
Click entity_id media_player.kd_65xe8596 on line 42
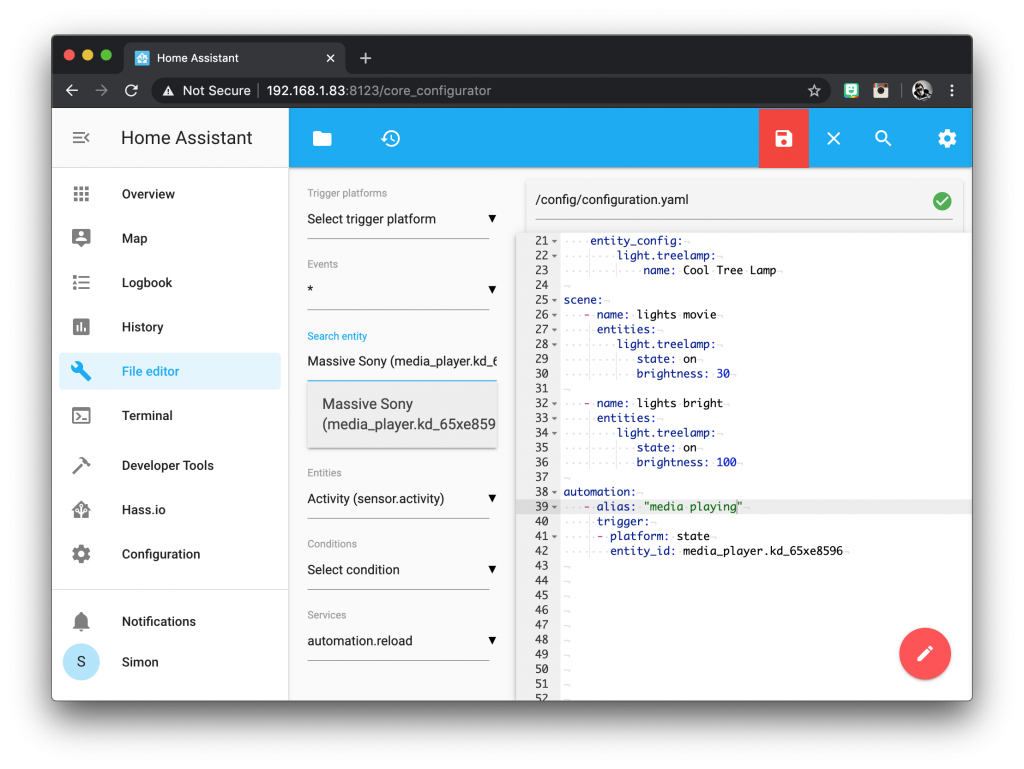726,551
